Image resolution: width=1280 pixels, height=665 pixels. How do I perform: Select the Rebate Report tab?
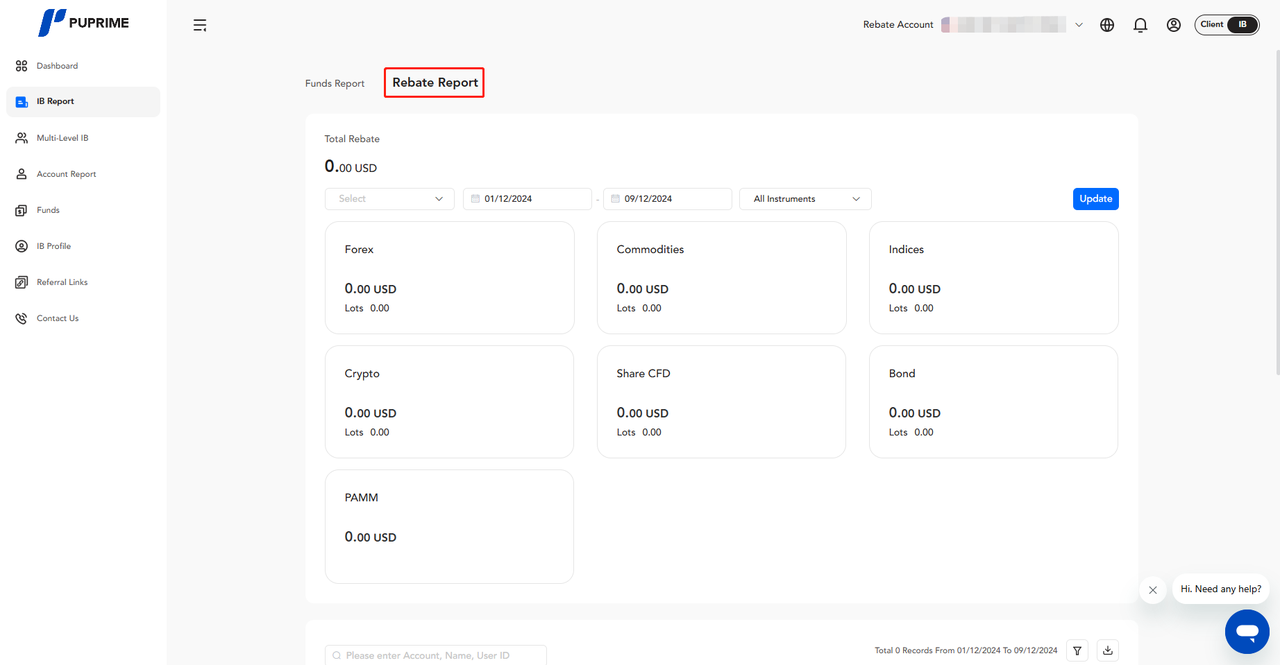[x=435, y=83]
